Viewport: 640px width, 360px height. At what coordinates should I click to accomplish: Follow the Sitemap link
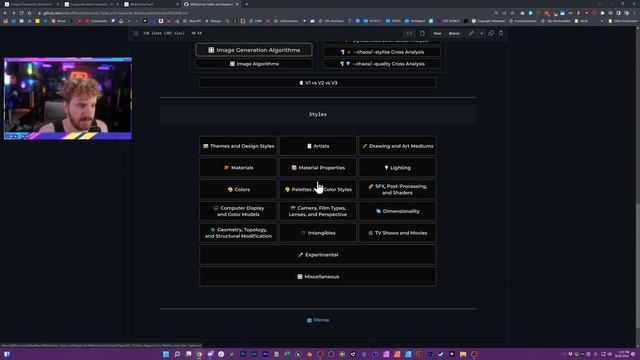pyautogui.click(x=318, y=320)
